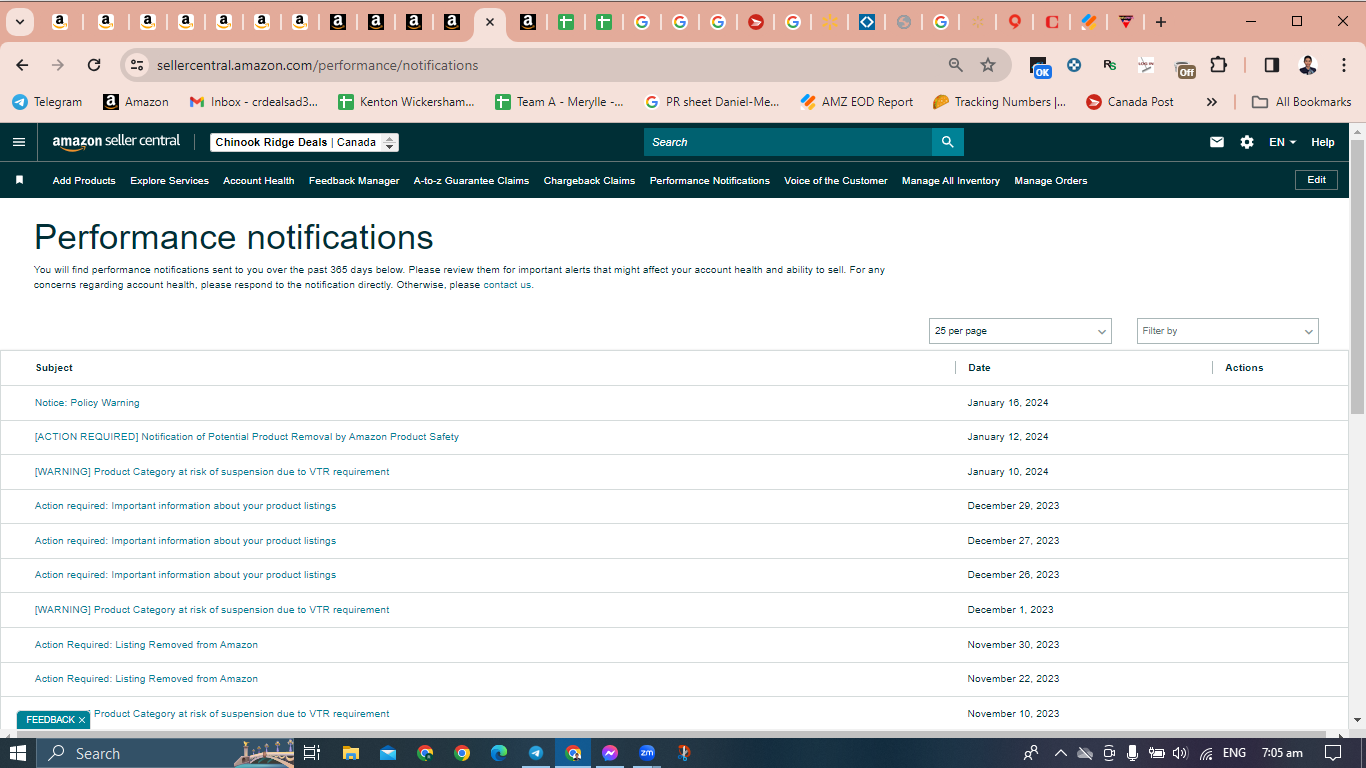
Task: Reload the page with browser refresh icon
Action: pos(94,65)
